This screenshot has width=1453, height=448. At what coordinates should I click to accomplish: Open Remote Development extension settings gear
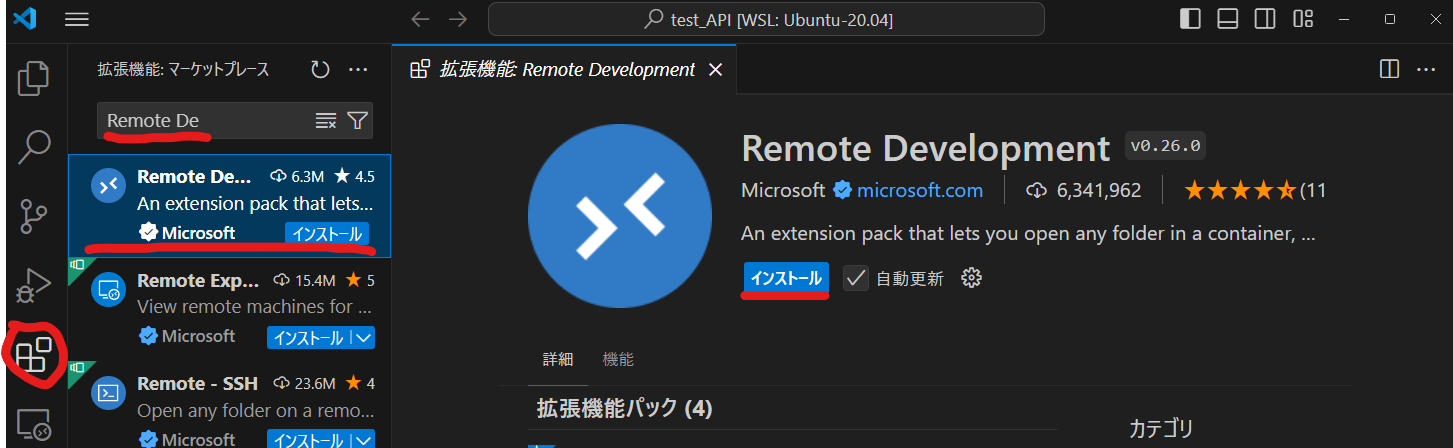(970, 278)
